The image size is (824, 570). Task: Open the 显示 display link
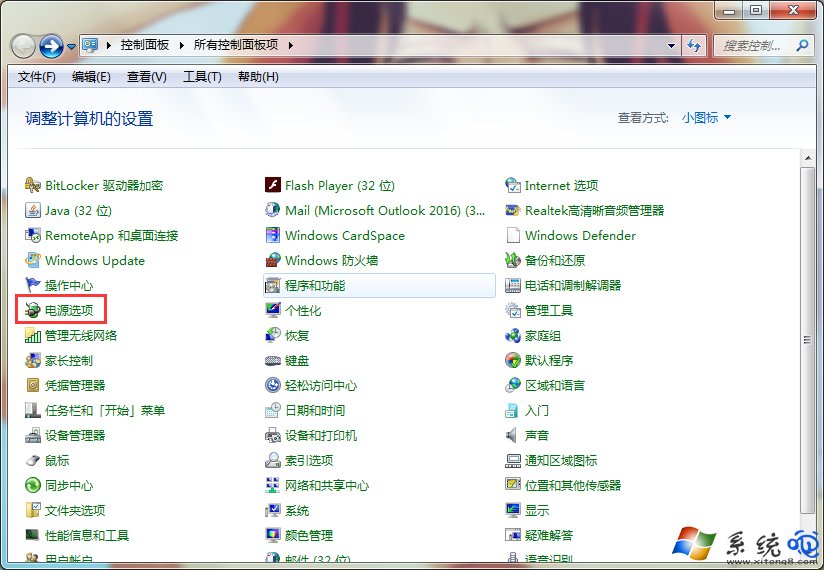pyautogui.click(x=537, y=510)
